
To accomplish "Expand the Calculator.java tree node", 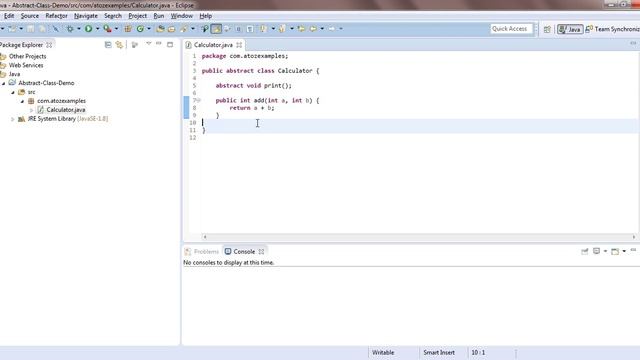I will pos(31,110).
